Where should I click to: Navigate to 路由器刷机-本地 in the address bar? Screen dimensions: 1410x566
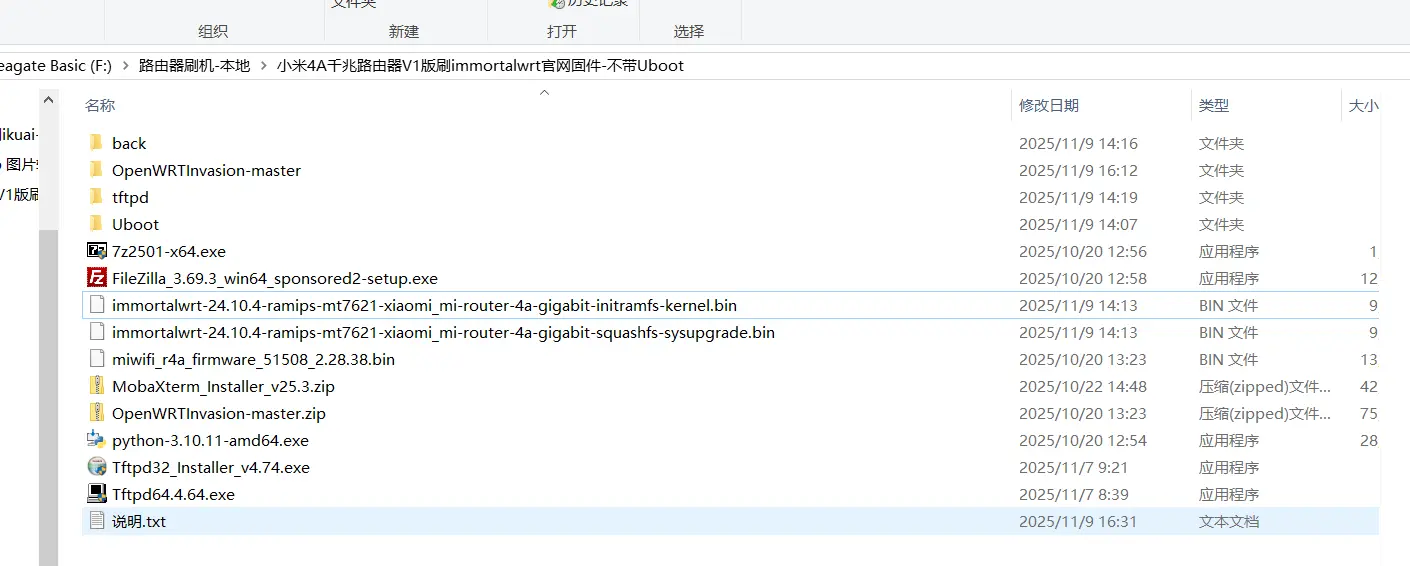[195, 66]
